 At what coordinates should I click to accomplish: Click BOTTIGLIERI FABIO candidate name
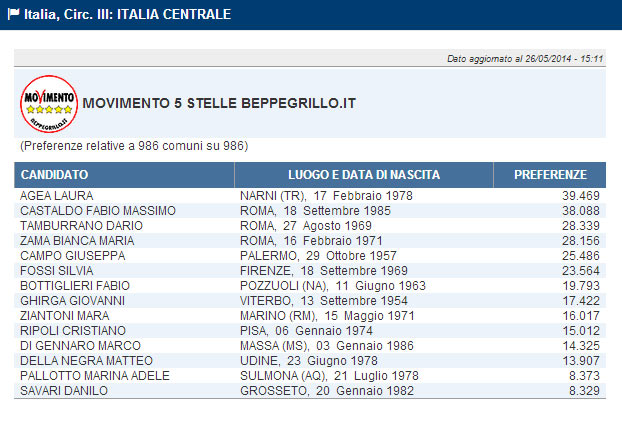[75, 286]
